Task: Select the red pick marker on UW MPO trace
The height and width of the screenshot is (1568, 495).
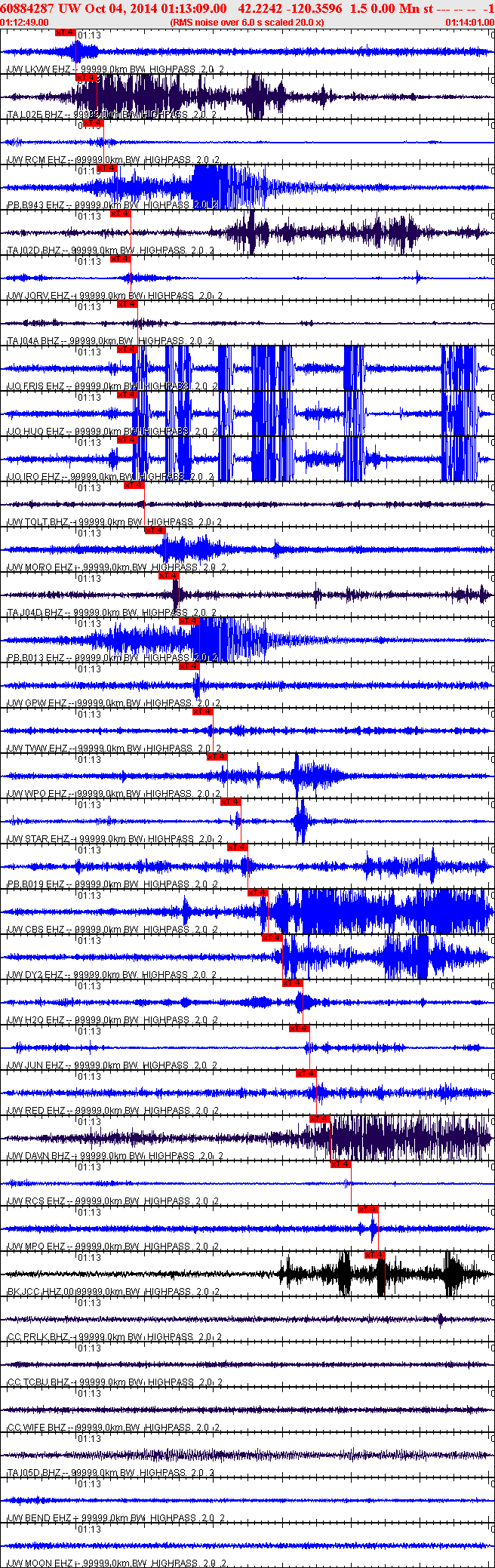Action: (368, 1210)
